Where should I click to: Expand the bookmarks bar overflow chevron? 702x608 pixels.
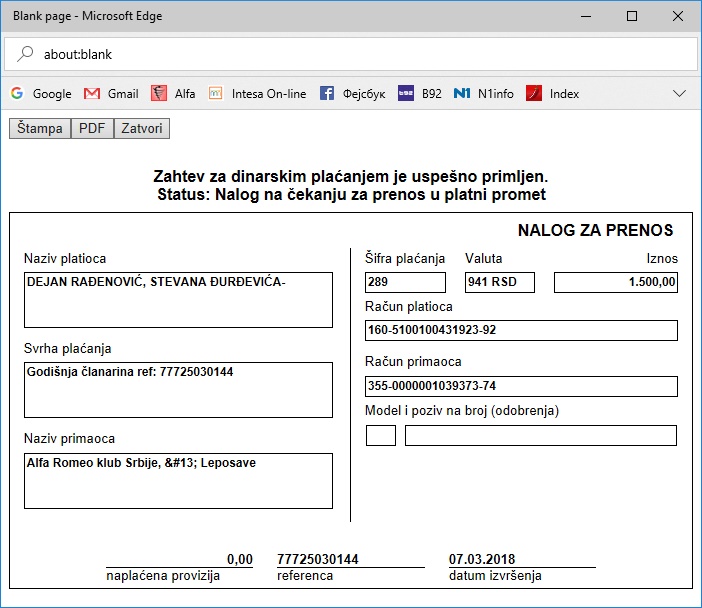pyautogui.click(x=679, y=93)
